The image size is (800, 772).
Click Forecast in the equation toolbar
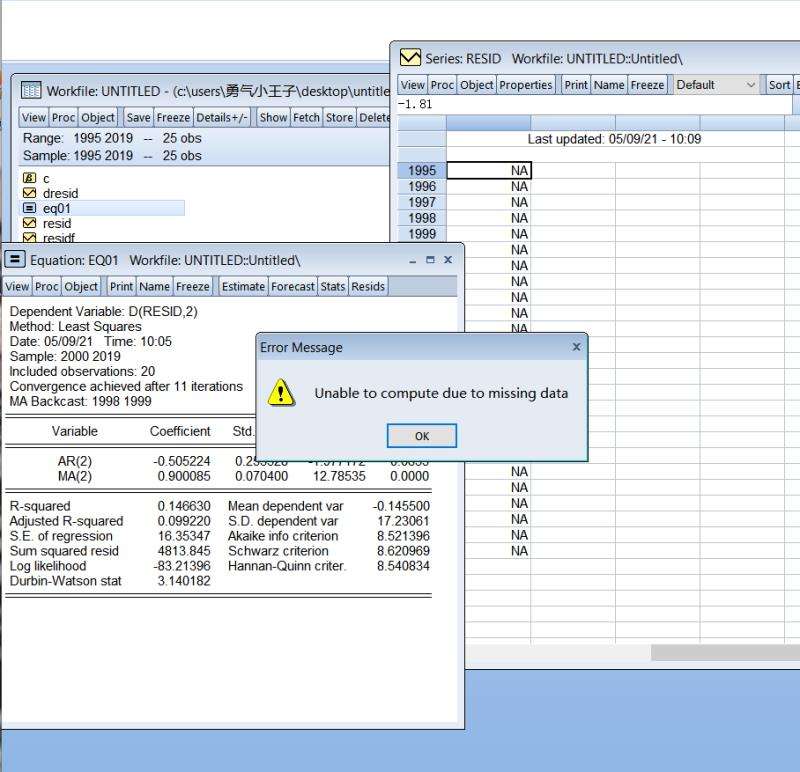[293, 286]
